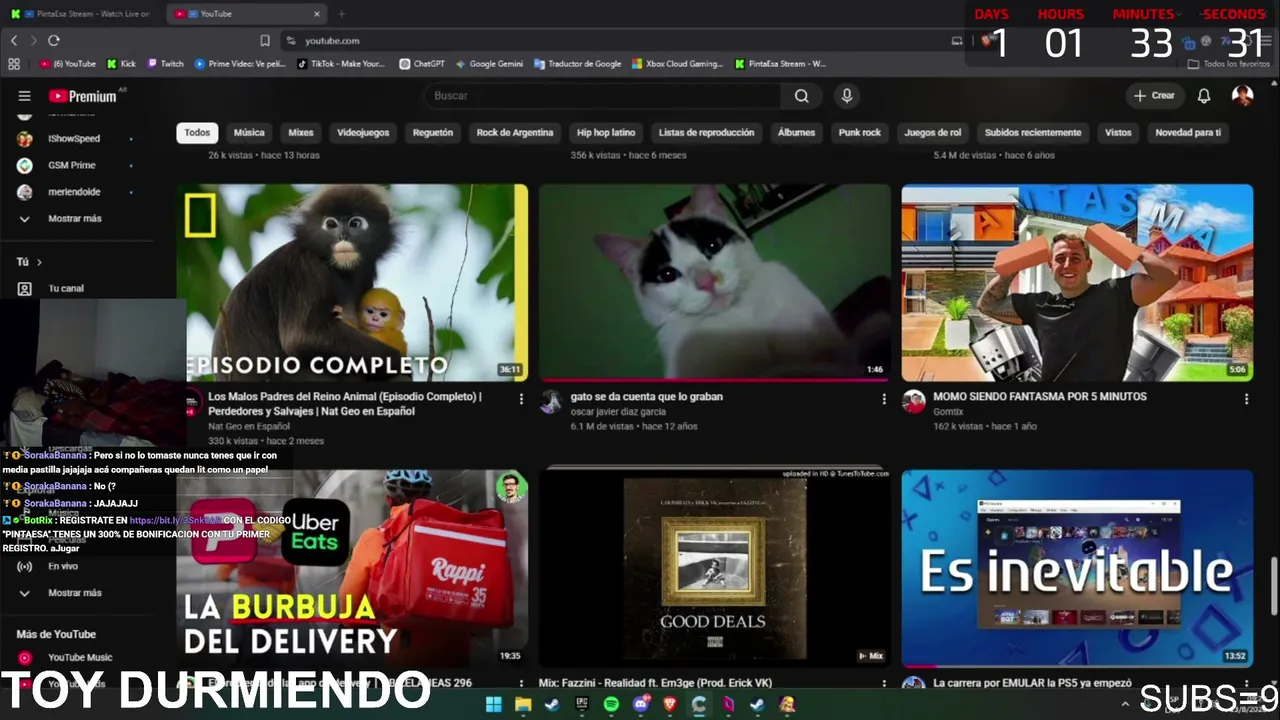Expand Mostrar más under subscriptions
Image resolution: width=1280 pixels, height=720 pixels.
76,218
